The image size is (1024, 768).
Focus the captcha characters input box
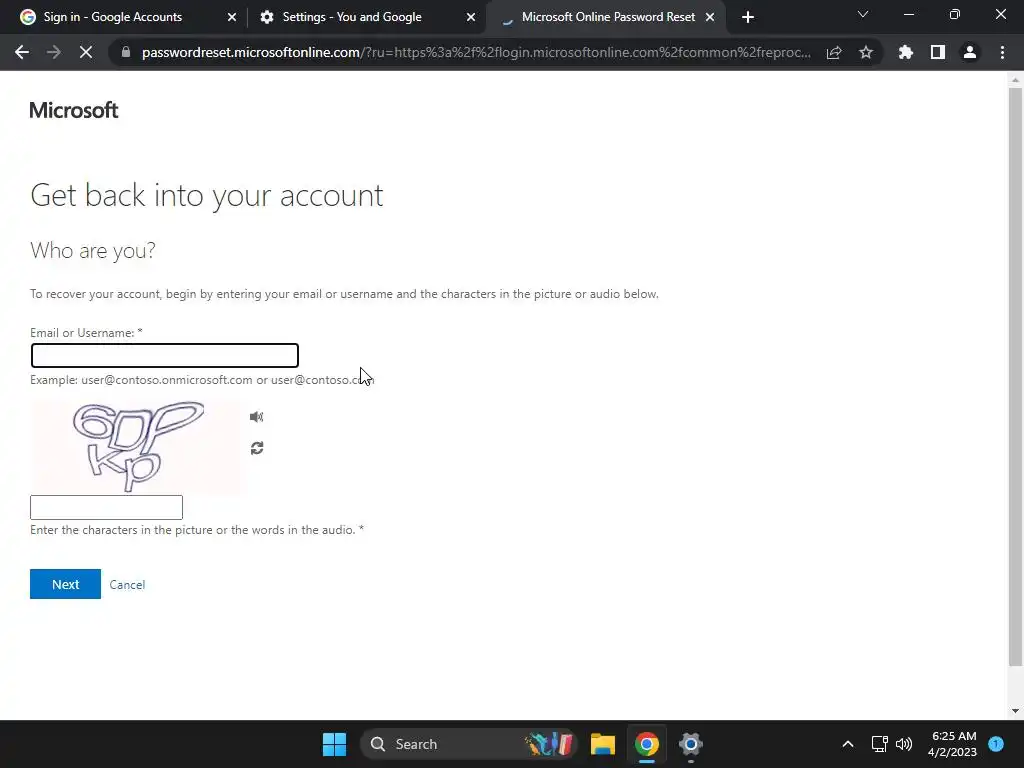pos(106,507)
